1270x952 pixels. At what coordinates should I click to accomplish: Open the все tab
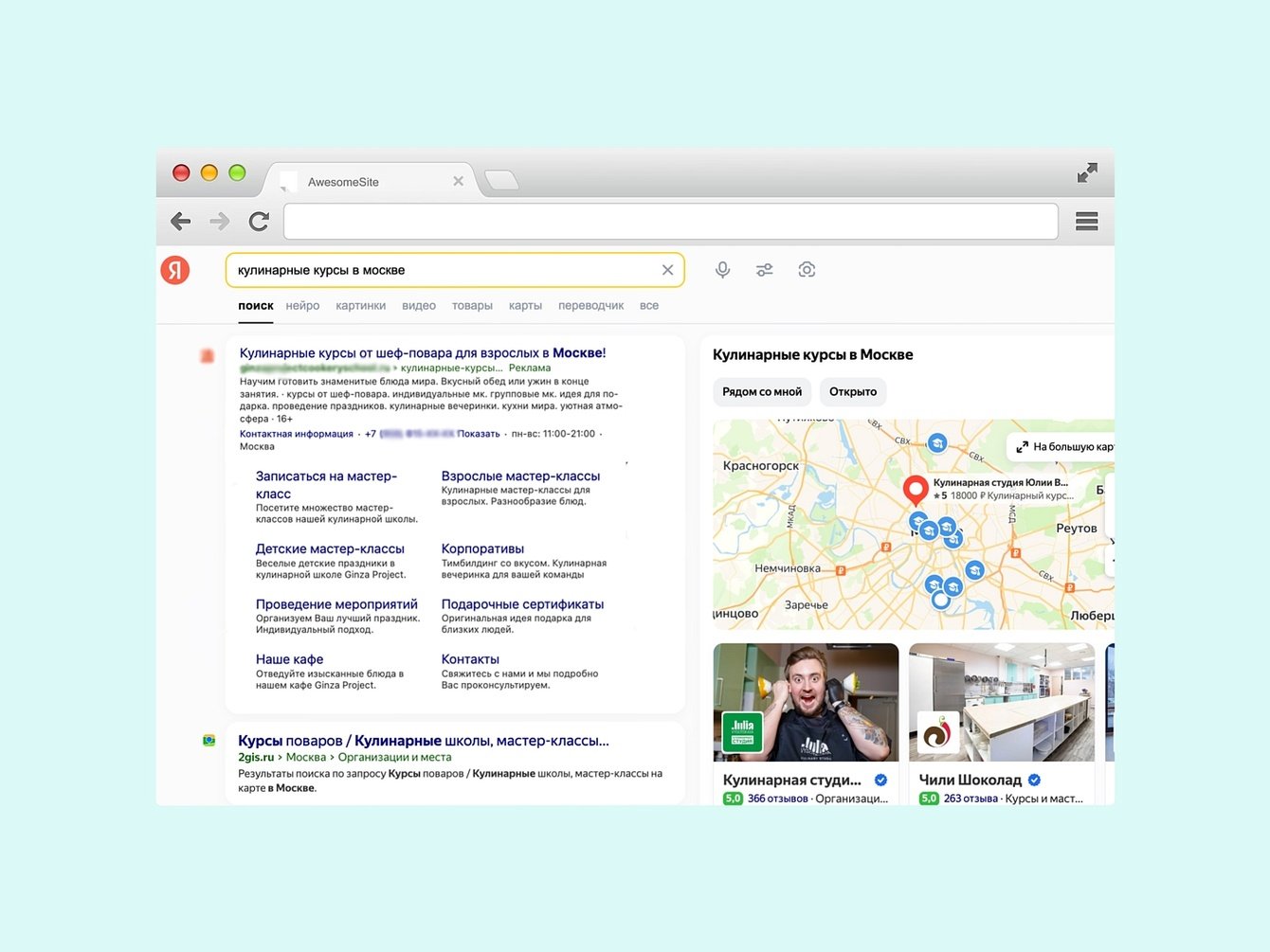(649, 306)
